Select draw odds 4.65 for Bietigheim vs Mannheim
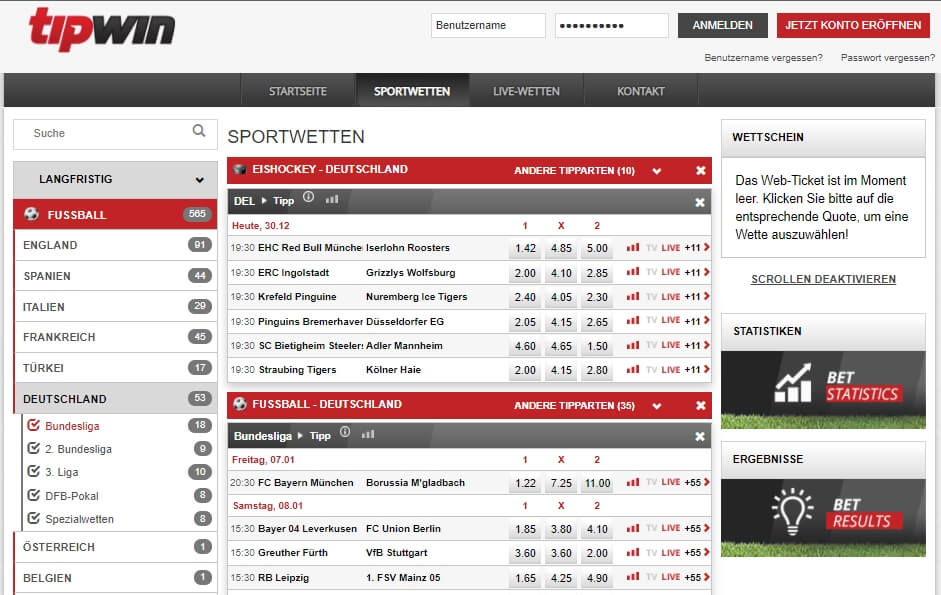Screen dimensions: 941x595 561,346
